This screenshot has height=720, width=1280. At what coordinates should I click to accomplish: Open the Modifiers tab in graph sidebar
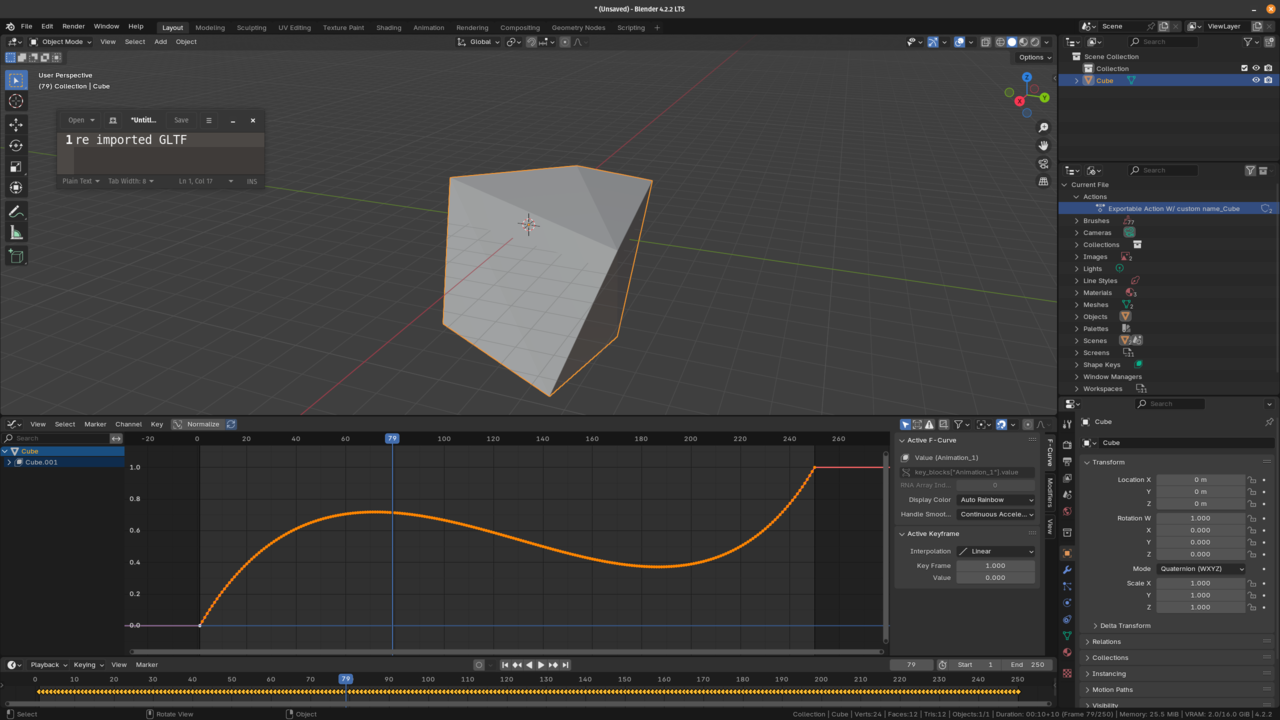[x=1050, y=492]
